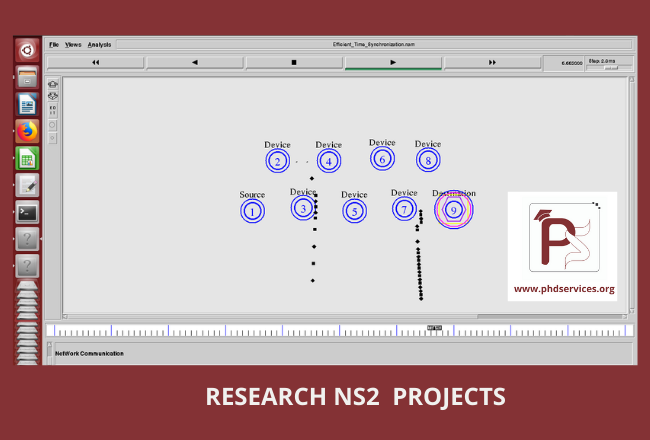Click the Efficient_Time_Synchronization.nam title field
This screenshot has width=650, height=440.
pyautogui.click(x=374, y=44)
